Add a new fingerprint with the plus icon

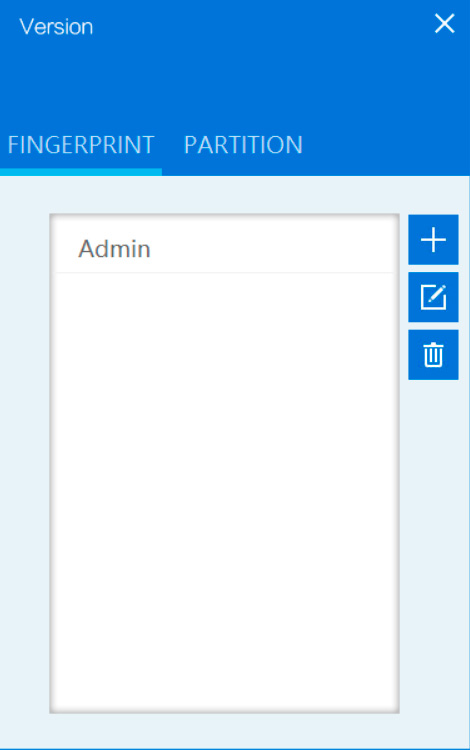tap(433, 240)
